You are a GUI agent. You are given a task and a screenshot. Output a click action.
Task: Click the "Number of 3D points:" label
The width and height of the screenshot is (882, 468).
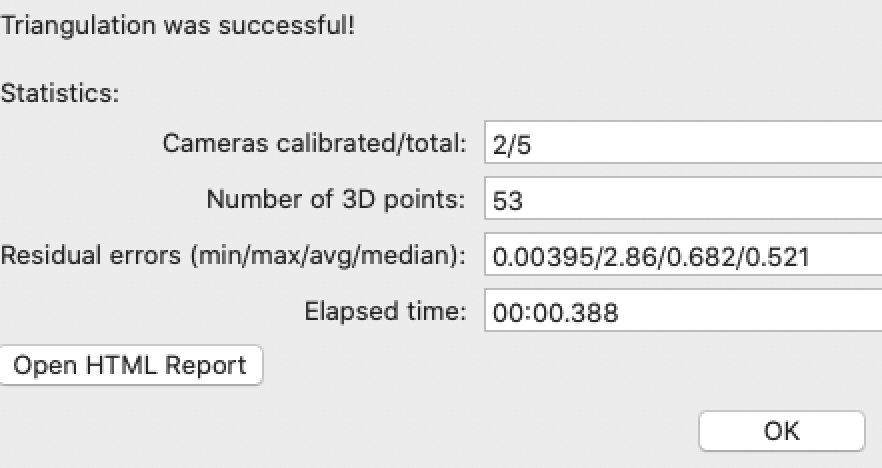tap(336, 200)
